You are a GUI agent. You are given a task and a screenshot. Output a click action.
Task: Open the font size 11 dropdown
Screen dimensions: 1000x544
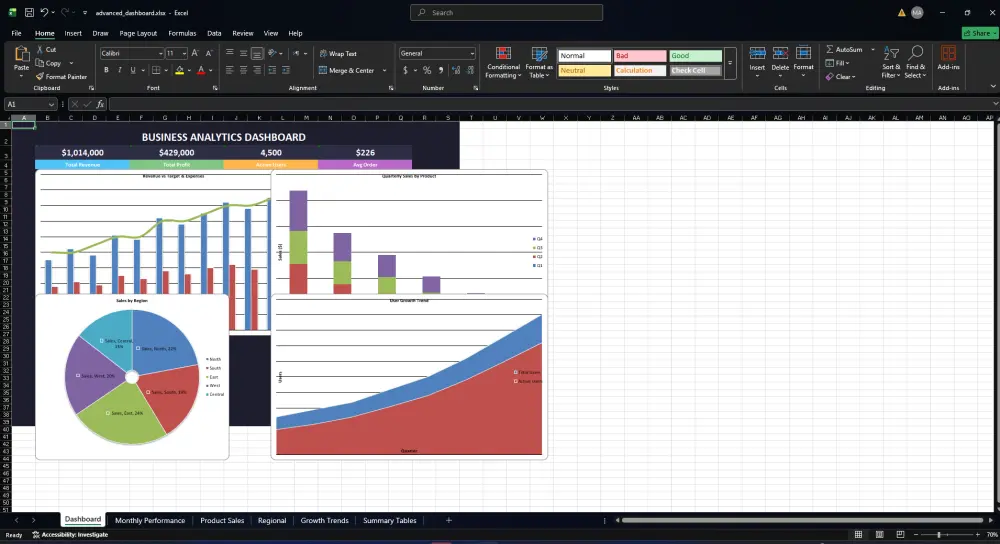pyautogui.click(x=184, y=54)
